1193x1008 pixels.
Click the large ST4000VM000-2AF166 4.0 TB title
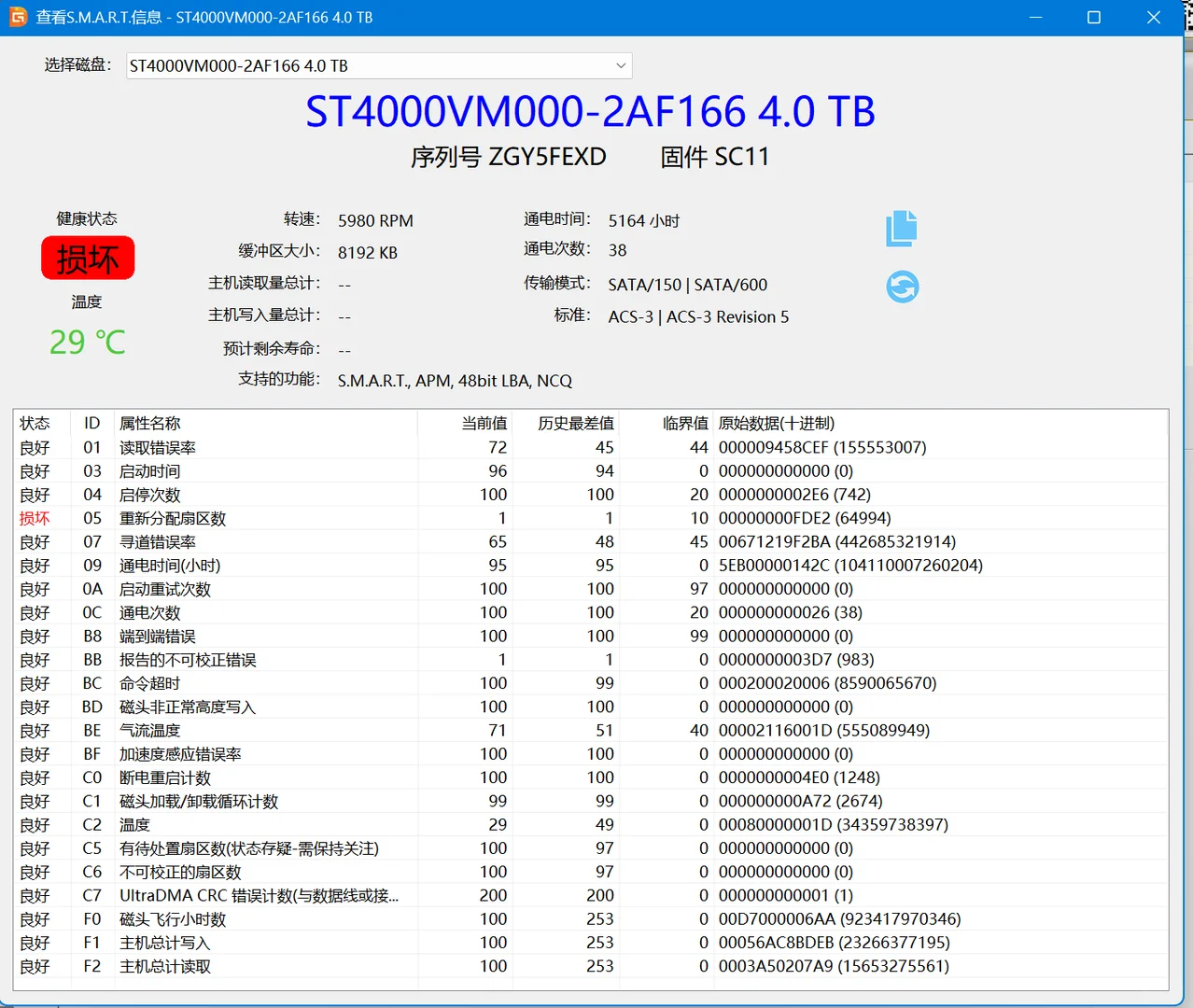pos(590,112)
